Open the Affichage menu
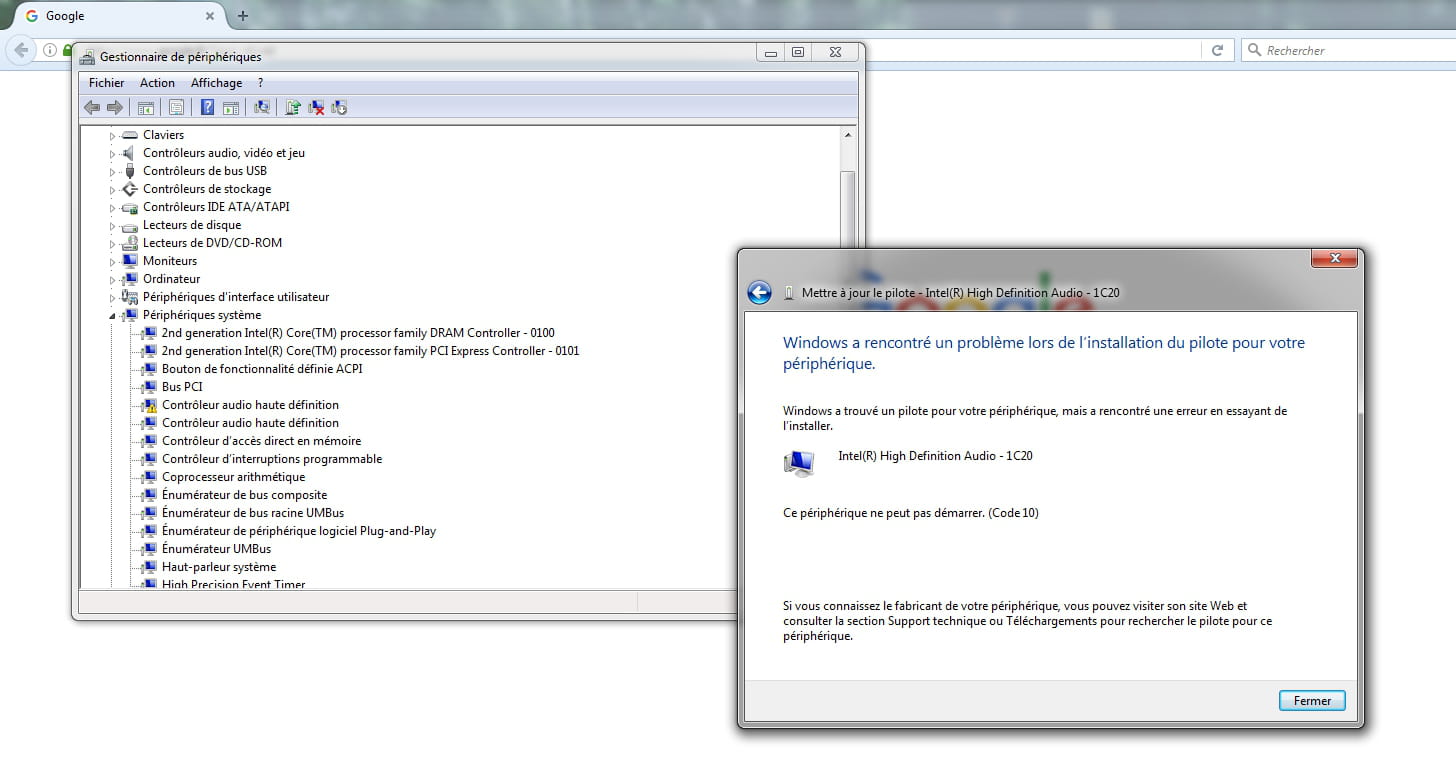This screenshot has height=767, width=1456. tap(216, 83)
